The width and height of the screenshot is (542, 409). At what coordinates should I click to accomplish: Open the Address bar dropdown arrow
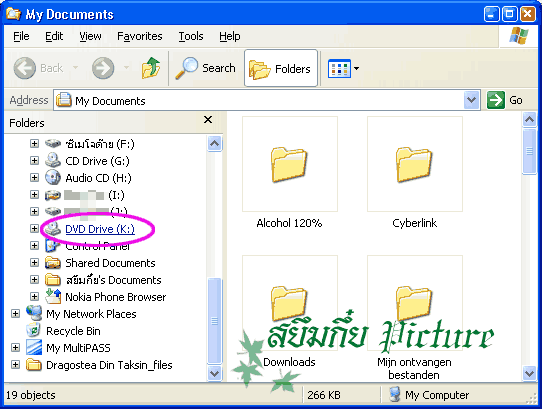(471, 100)
